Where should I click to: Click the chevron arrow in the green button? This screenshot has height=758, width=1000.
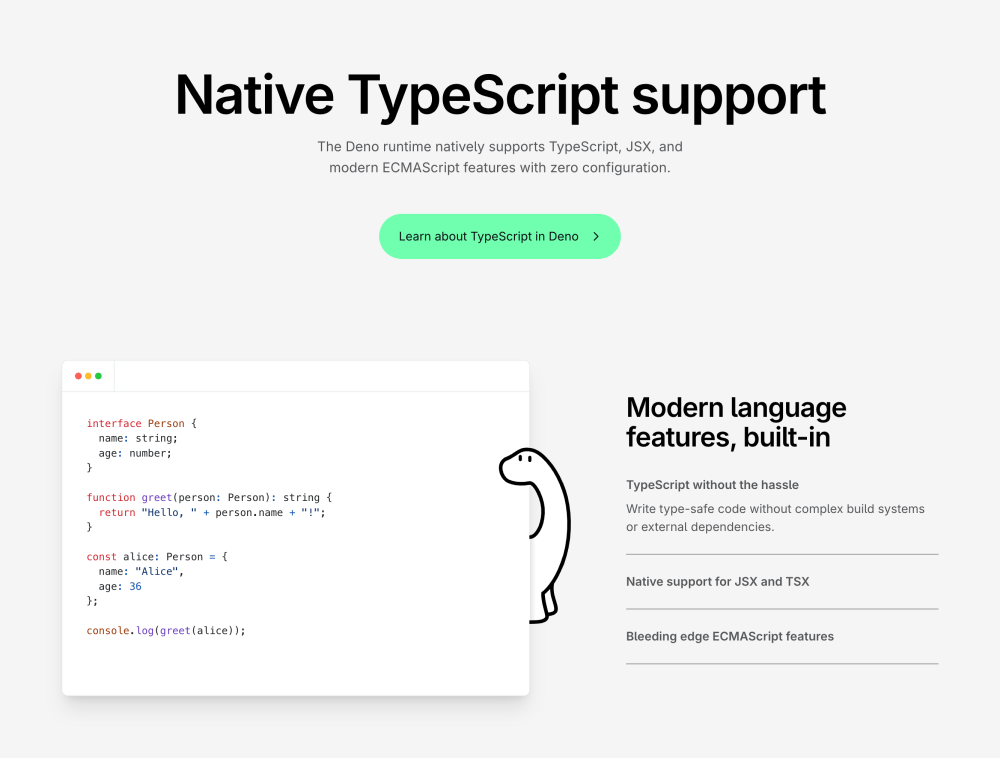click(596, 237)
